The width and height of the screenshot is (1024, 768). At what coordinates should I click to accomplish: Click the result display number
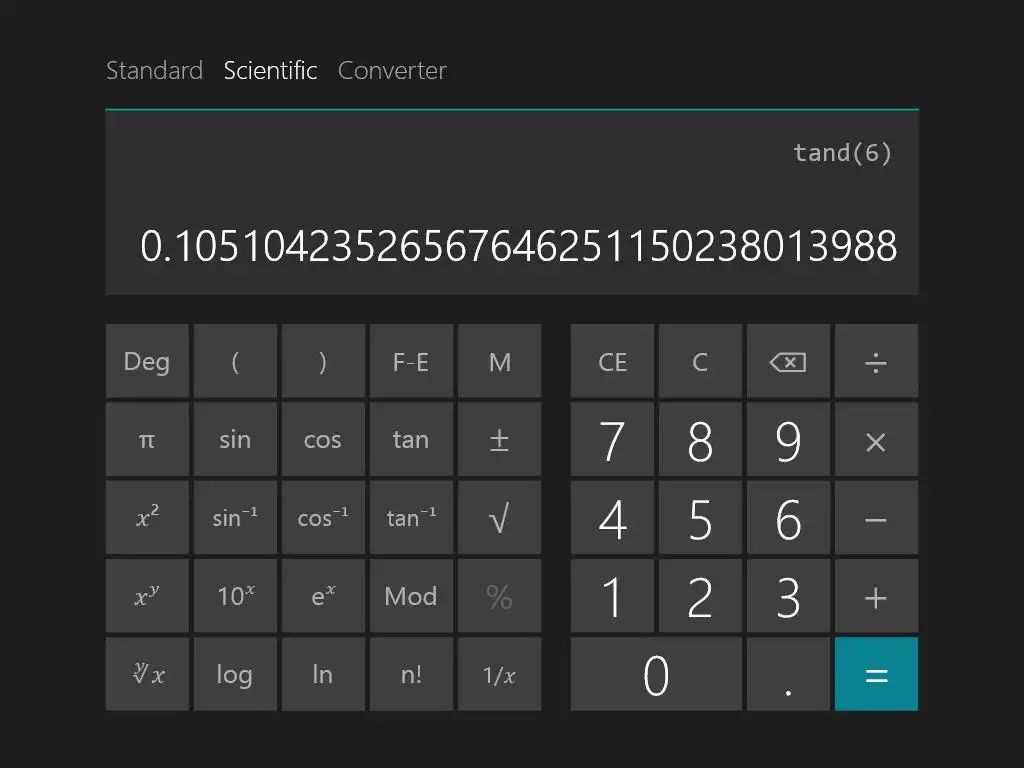pyautogui.click(x=518, y=246)
